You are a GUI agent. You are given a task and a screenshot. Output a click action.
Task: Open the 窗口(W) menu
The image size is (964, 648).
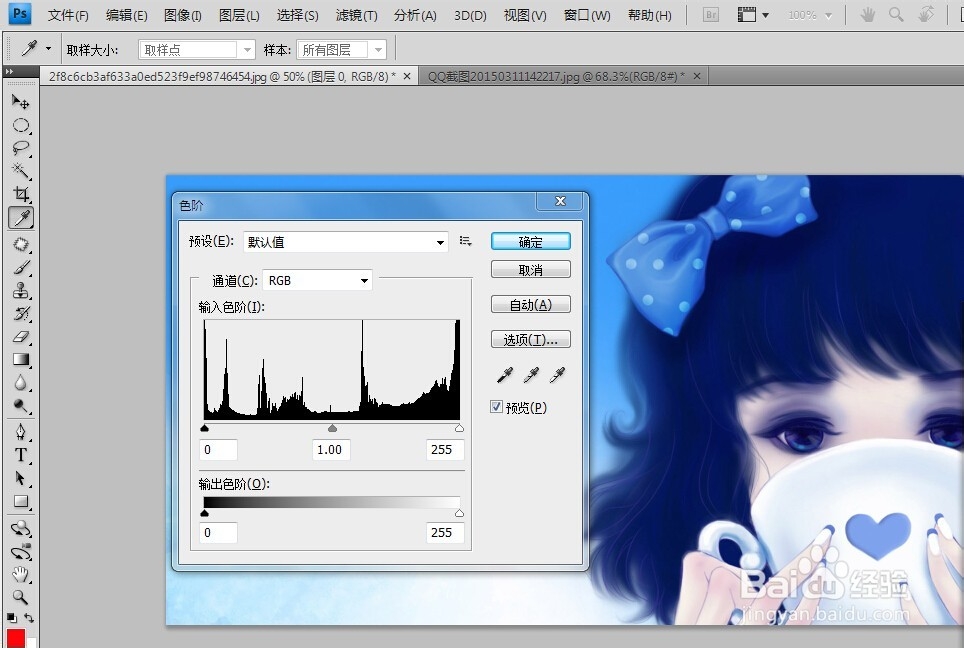(587, 15)
